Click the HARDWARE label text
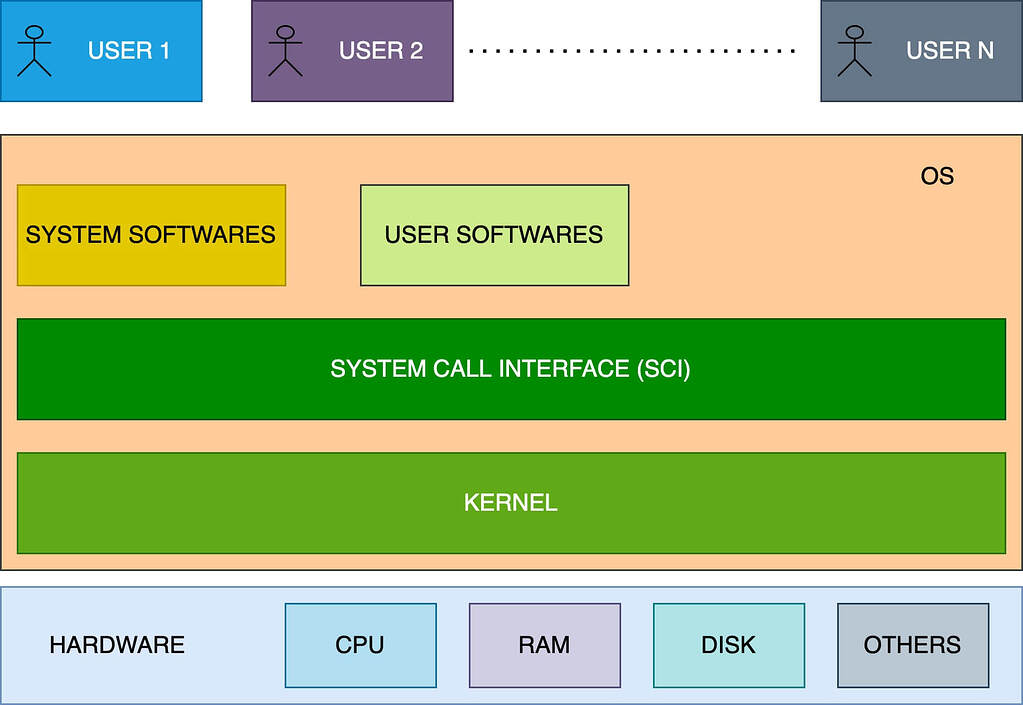This screenshot has height=705, width=1023. point(117,645)
